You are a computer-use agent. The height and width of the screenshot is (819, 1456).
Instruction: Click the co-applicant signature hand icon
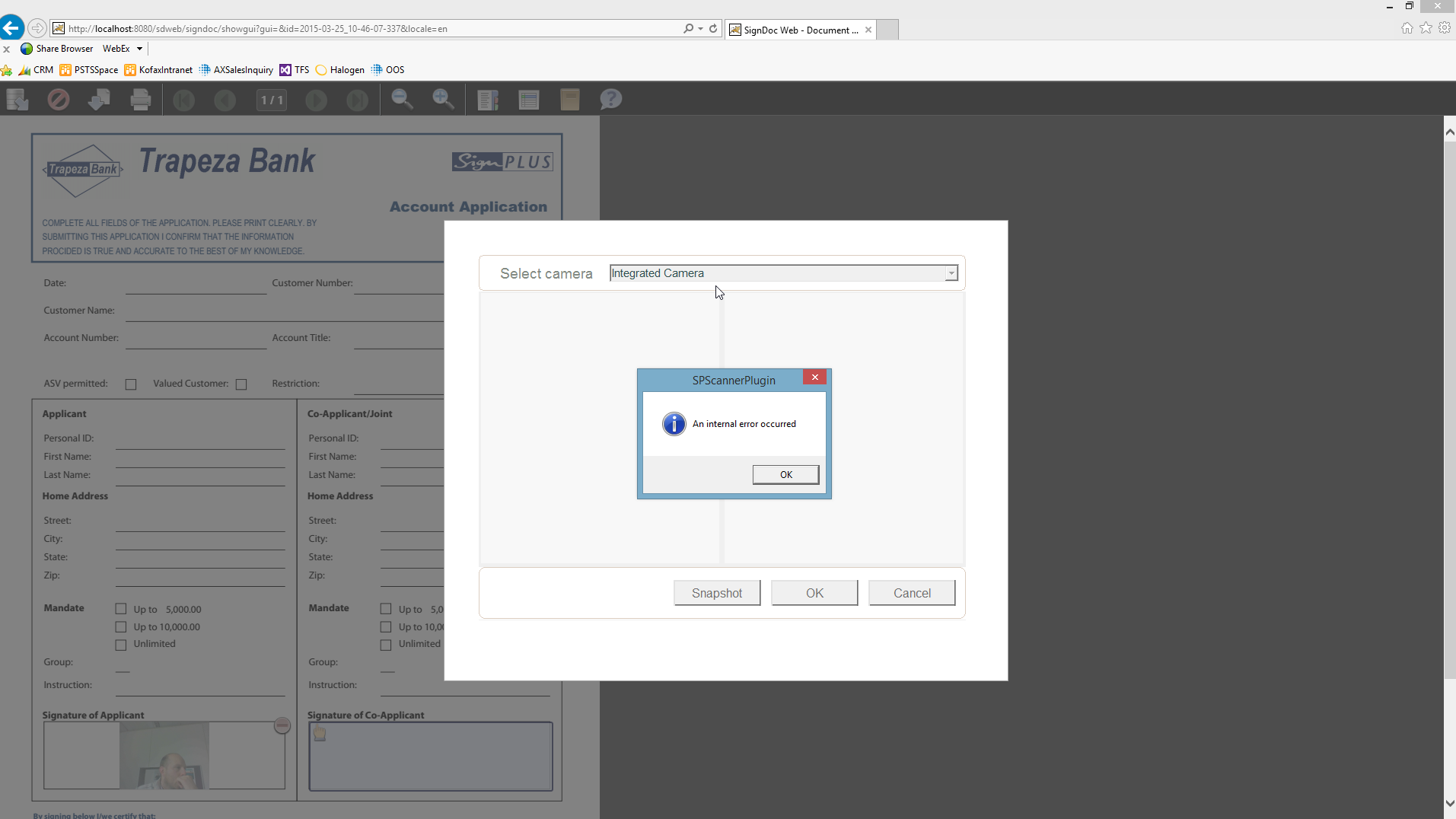pyautogui.click(x=320, y=734)
